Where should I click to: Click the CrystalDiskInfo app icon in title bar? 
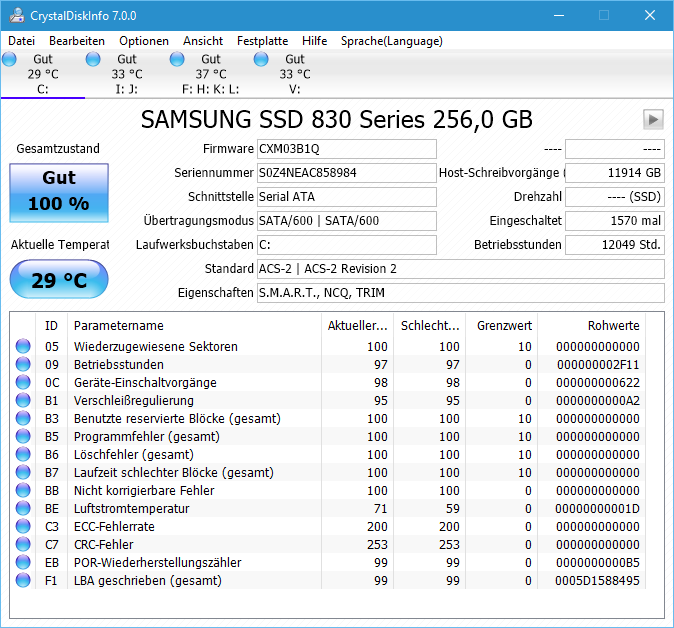17,15
